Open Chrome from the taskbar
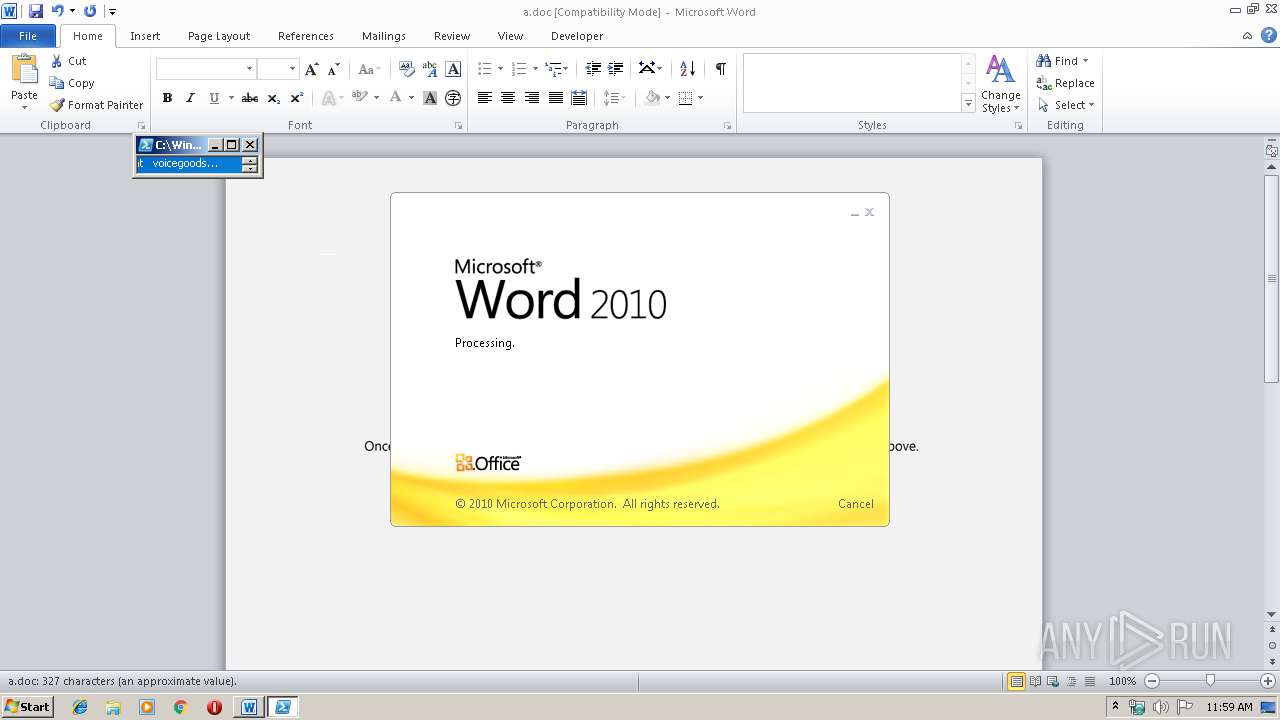1280x720 pixels. [180, 707]
